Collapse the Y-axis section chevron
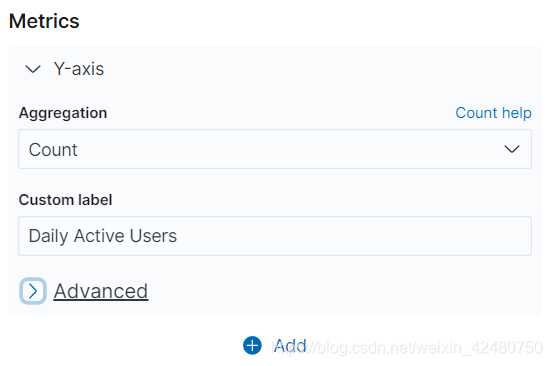The width and height of the screenshot is (552, 366). 33,69
